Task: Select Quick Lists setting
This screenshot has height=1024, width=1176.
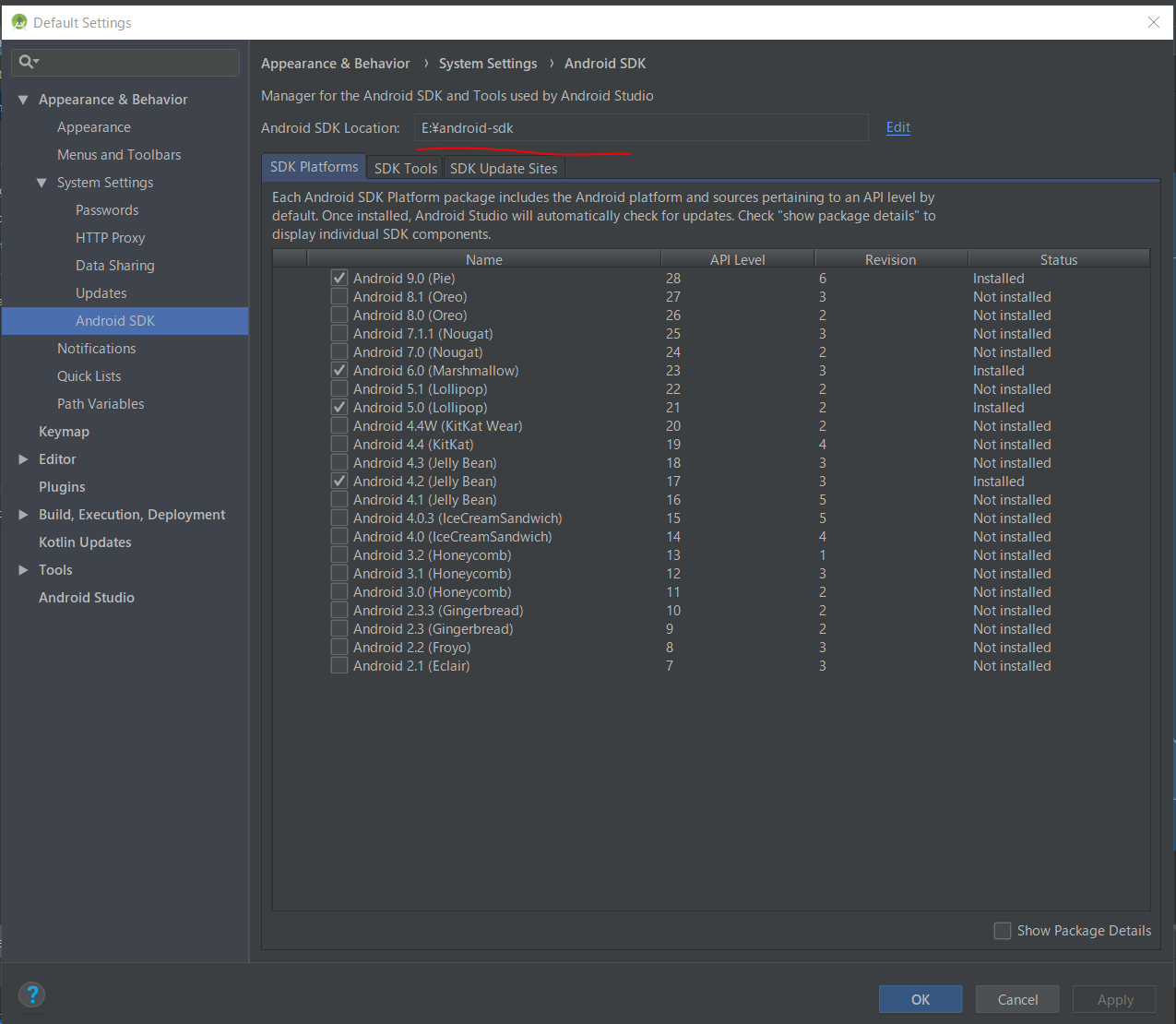Action: tap(89, 376)
